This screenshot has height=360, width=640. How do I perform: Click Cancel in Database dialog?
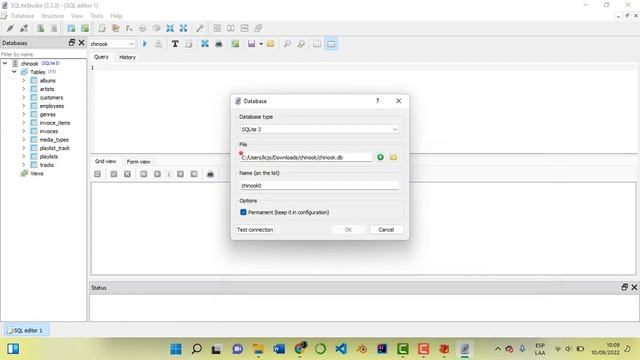coord(386,230)
